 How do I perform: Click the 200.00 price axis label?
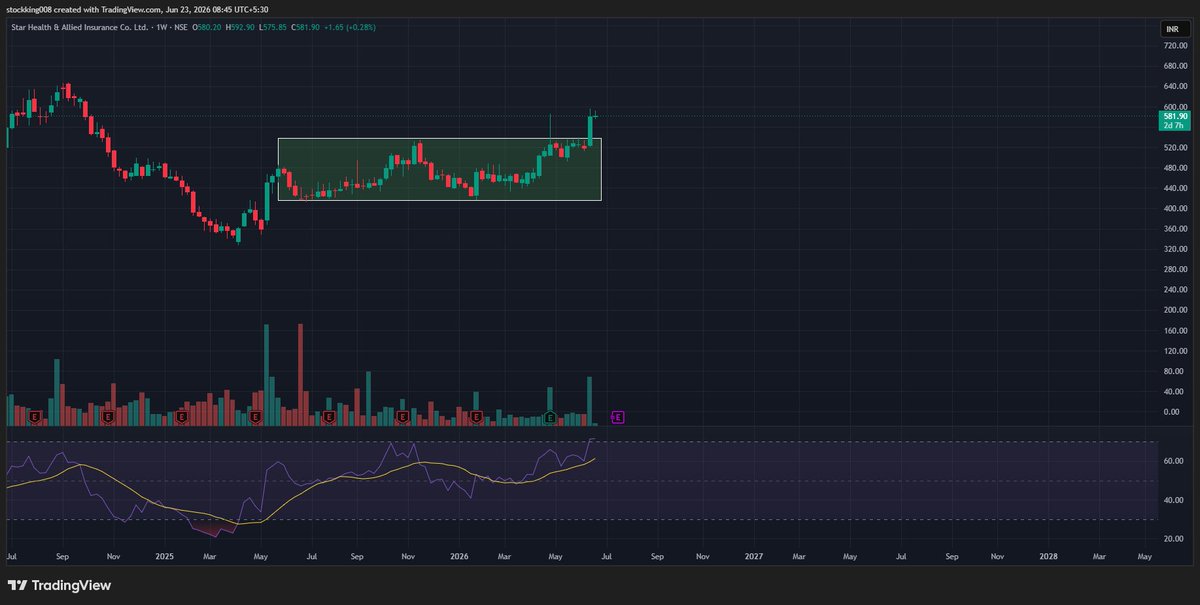coord(1174,311)
